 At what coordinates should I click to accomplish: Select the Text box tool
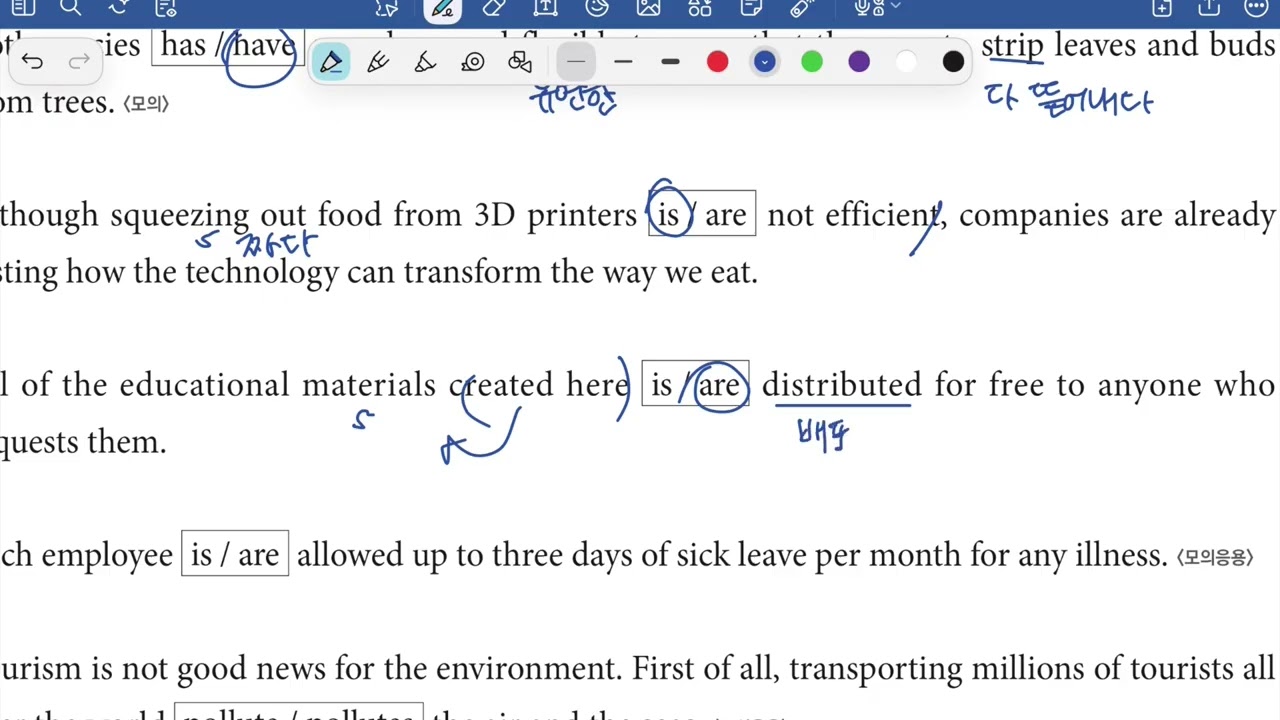click(x=545, y=7)
